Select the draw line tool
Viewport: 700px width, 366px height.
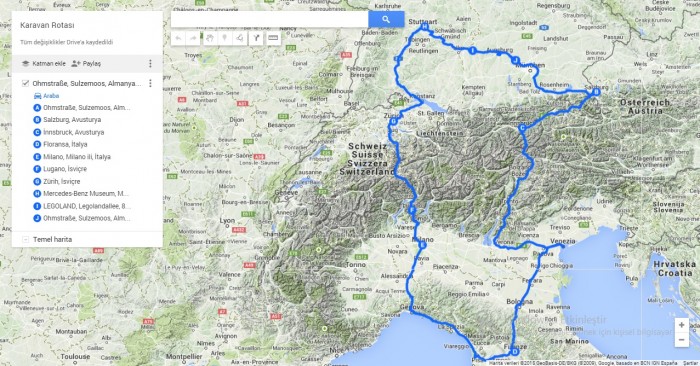pos(240,38)
